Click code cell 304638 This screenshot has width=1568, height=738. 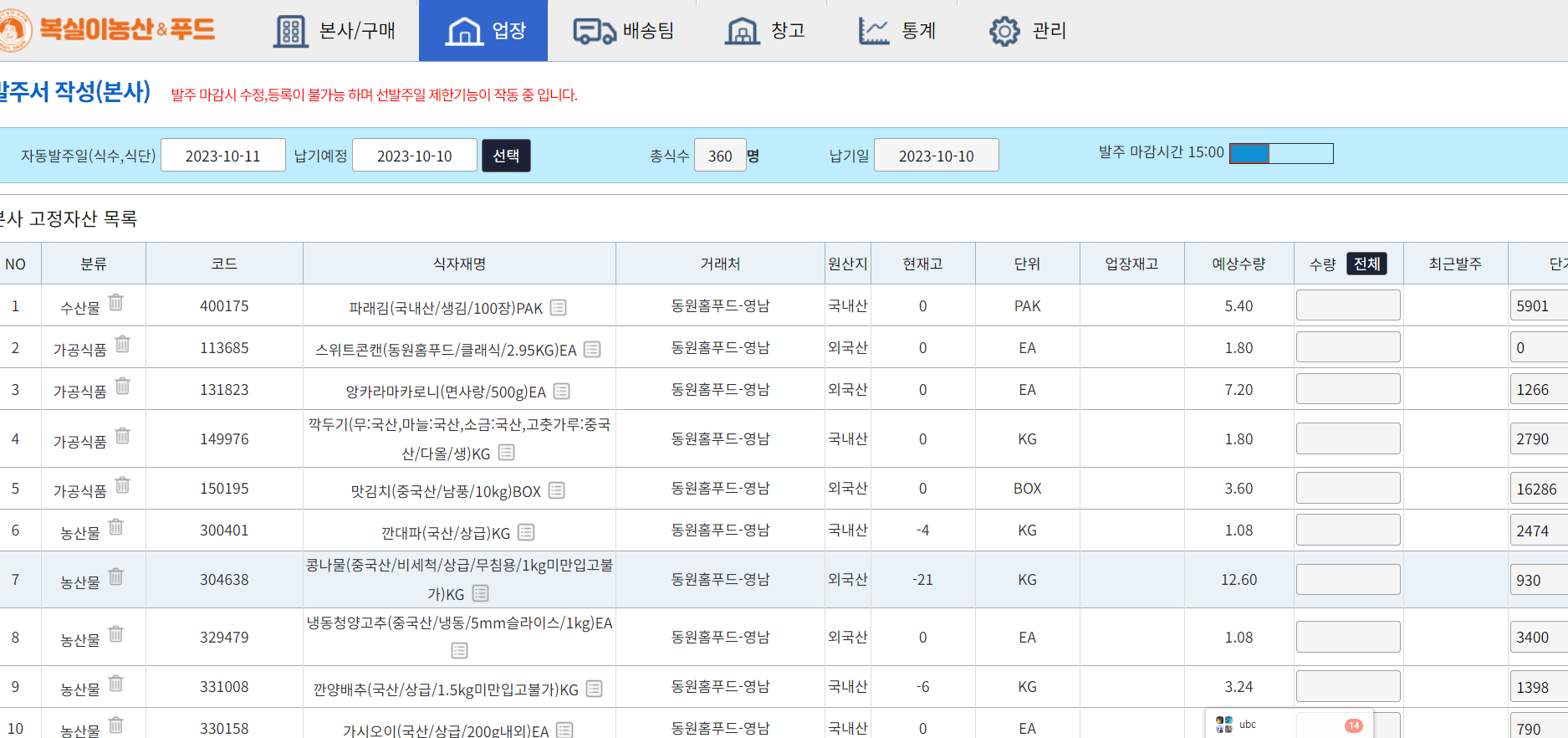coord(224,580)
